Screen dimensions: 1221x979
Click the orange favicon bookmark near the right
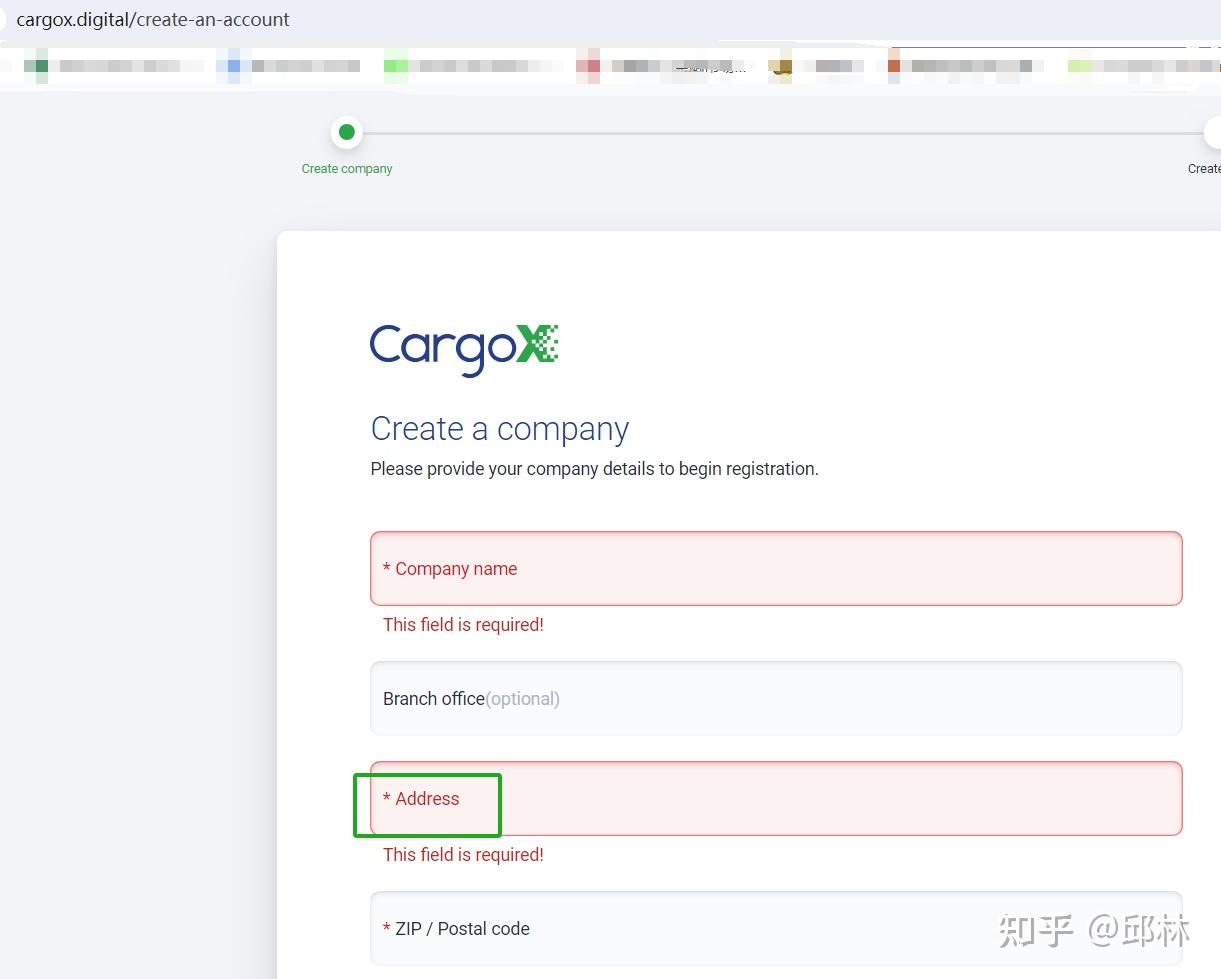click(893, 66)
